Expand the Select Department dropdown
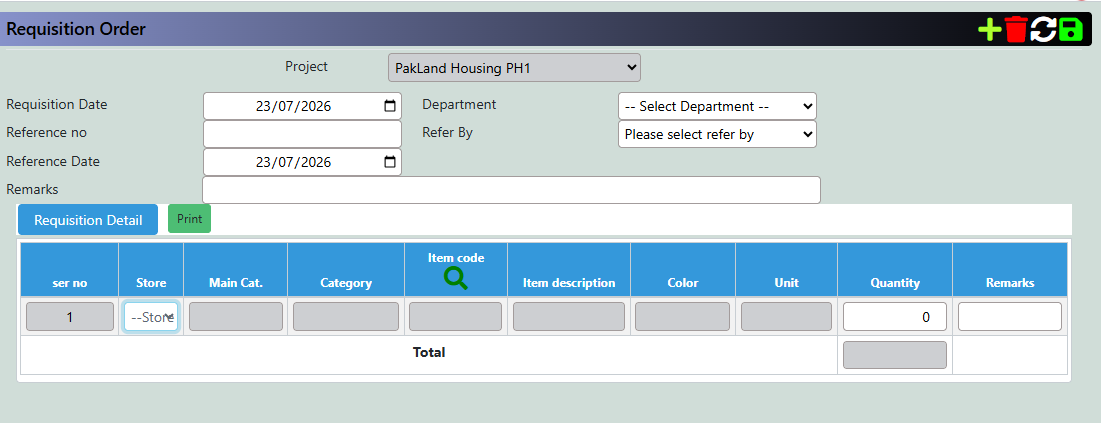The height and width of the screenshot is (423, 1101). [717, 106]
